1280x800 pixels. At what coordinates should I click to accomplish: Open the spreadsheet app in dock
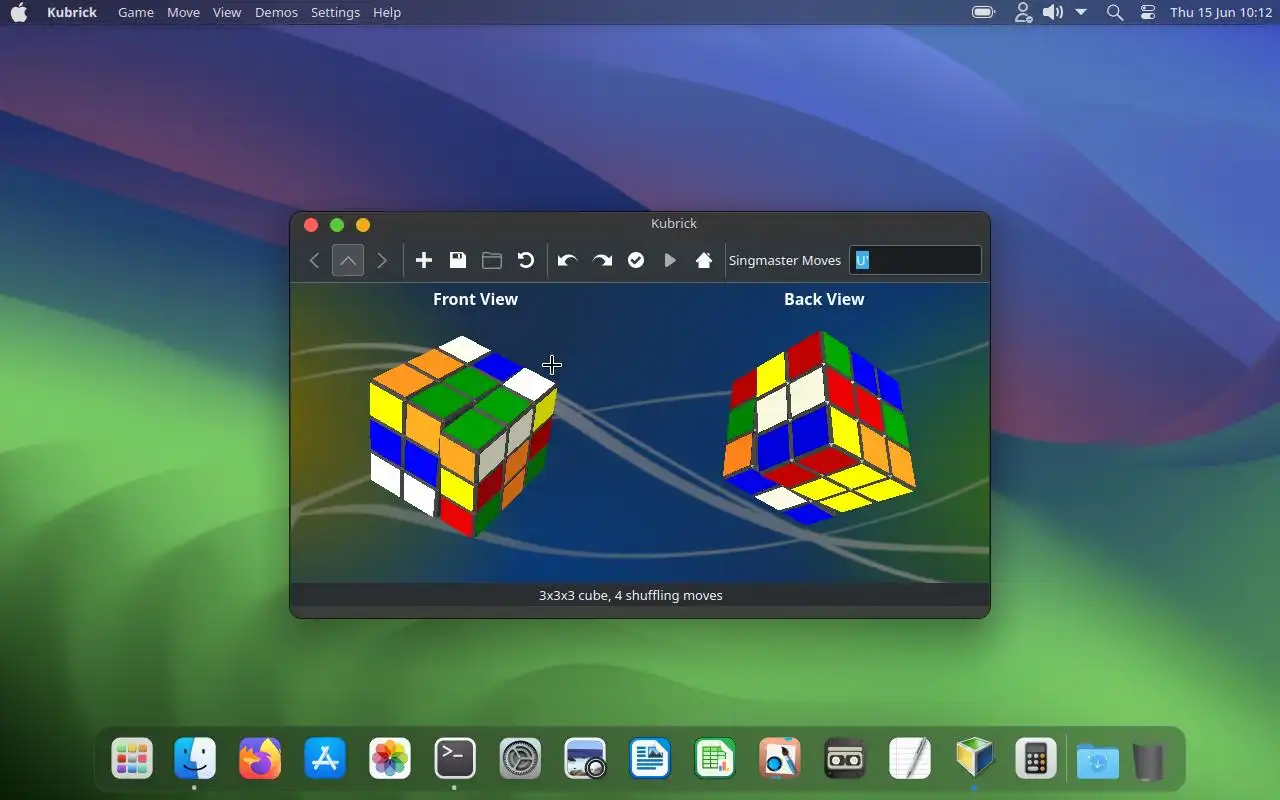715,759
